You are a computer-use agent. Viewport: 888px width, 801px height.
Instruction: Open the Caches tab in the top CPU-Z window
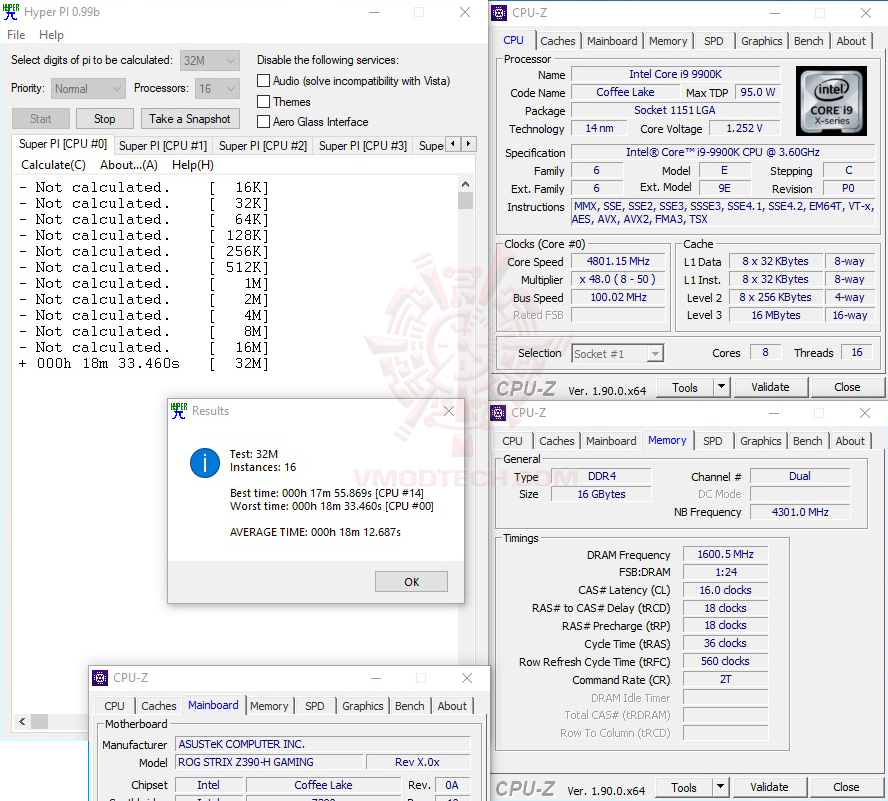(x=557, y=41)
